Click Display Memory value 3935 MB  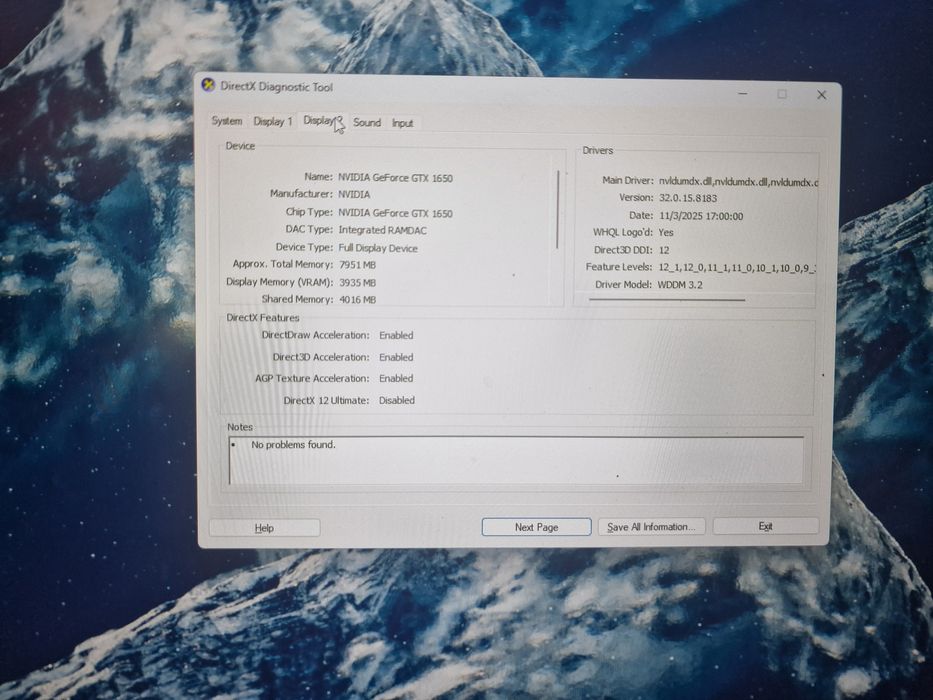[x=357, y=283]
